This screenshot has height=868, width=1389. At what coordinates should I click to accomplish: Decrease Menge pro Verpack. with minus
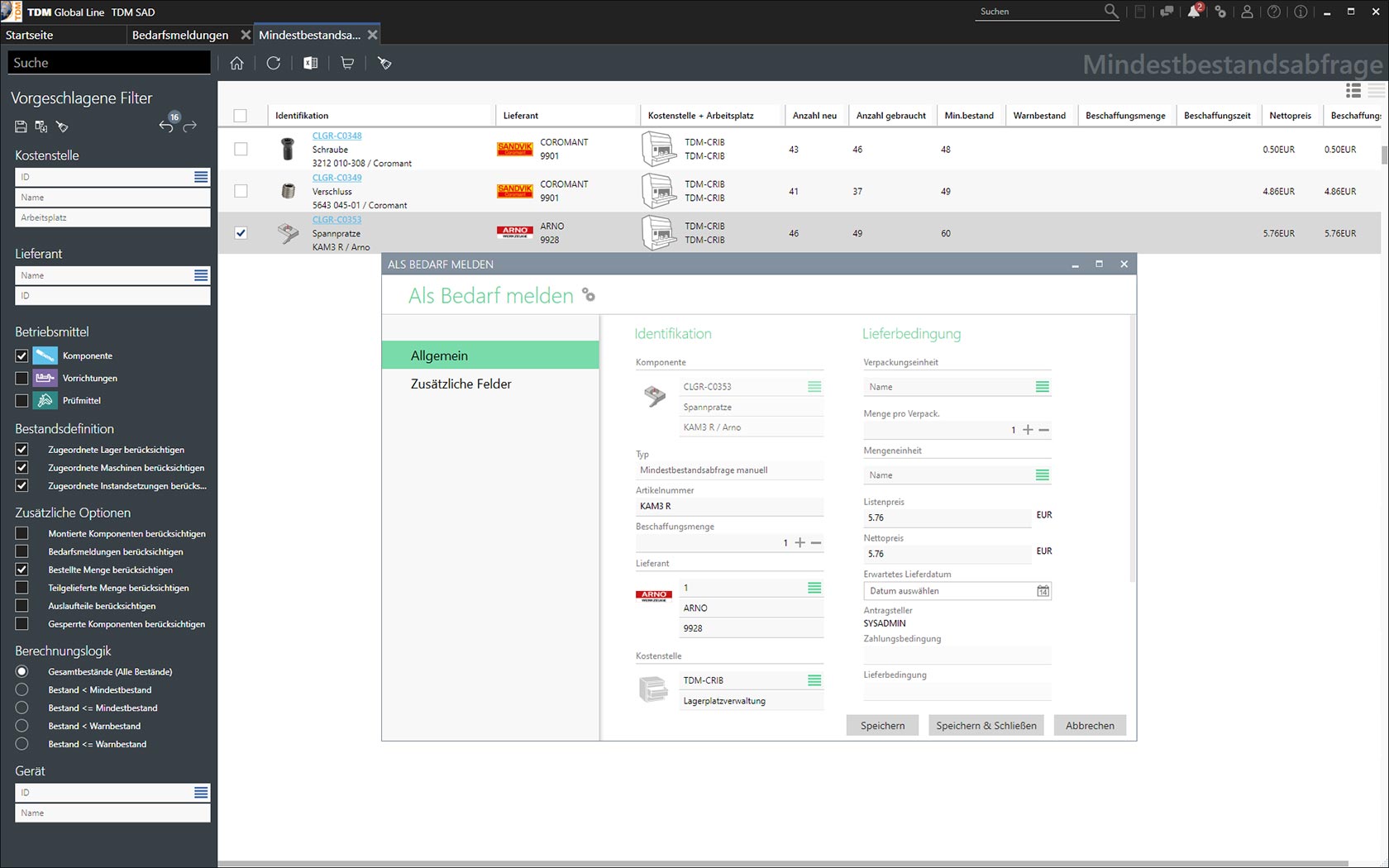(1044, 430)
